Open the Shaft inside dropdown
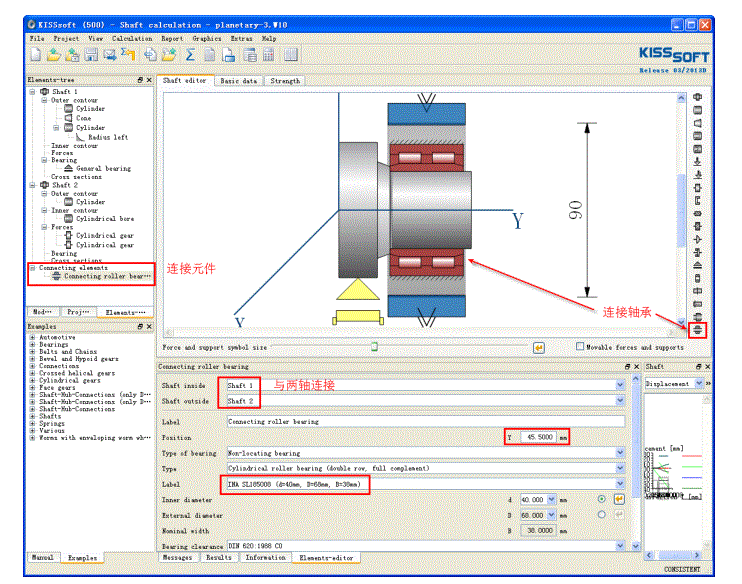 click(619, 385)
